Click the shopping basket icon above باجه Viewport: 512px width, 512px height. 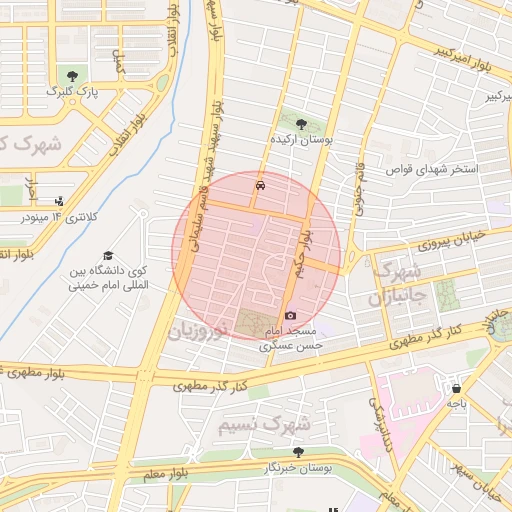(x=456, y=389)
